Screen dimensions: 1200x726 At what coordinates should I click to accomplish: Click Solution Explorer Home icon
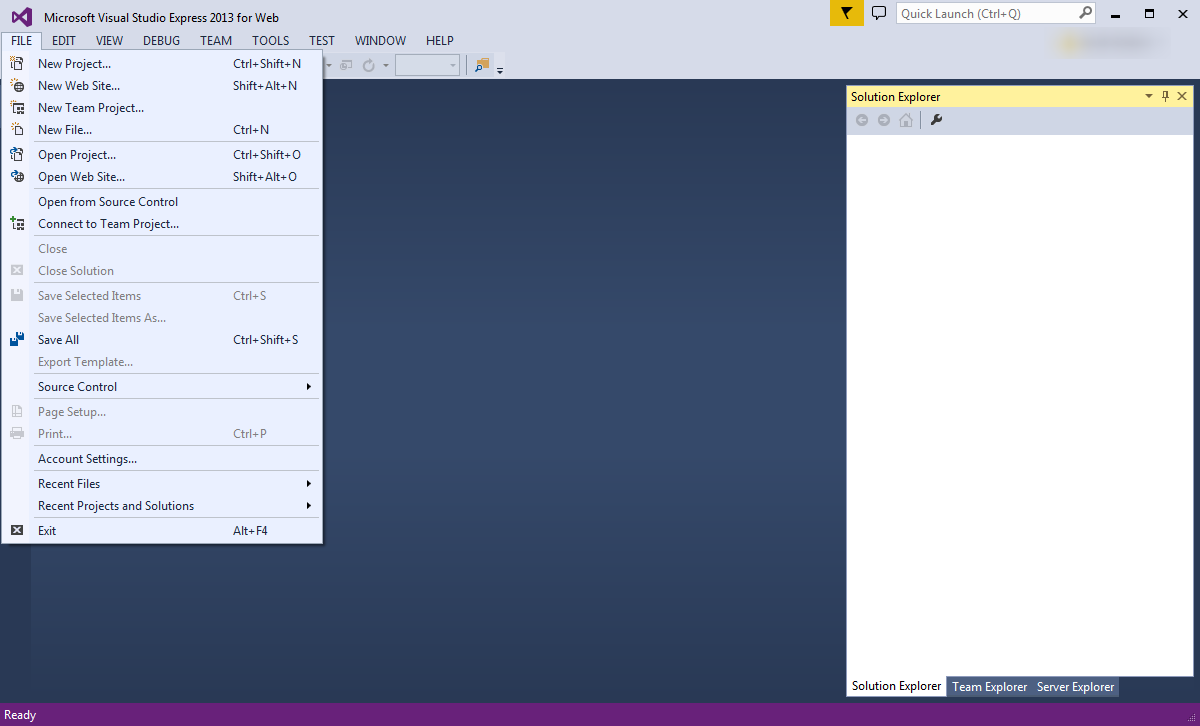click(906, 120)
